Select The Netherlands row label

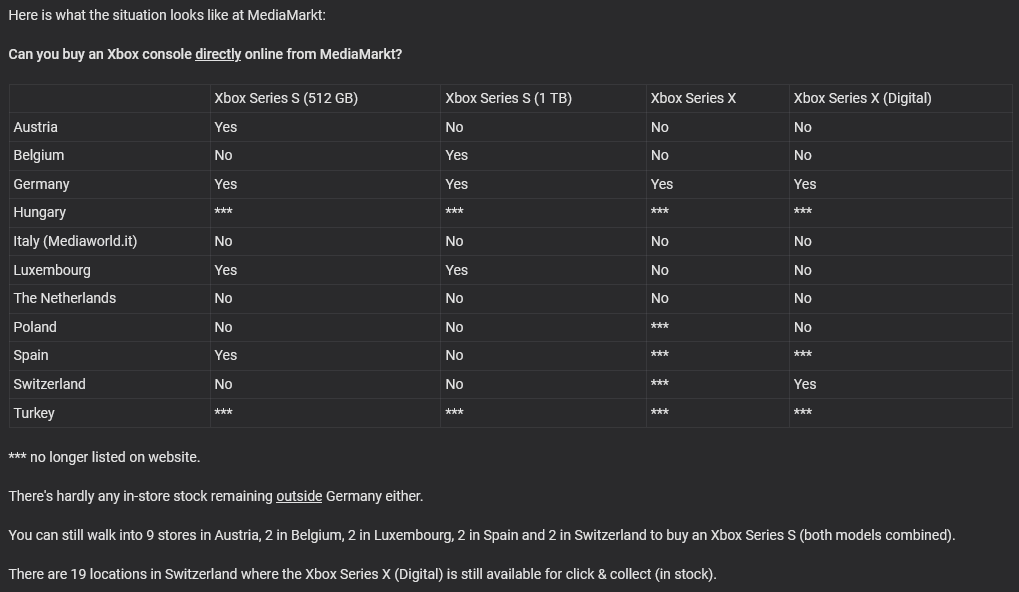coord(65,298)
